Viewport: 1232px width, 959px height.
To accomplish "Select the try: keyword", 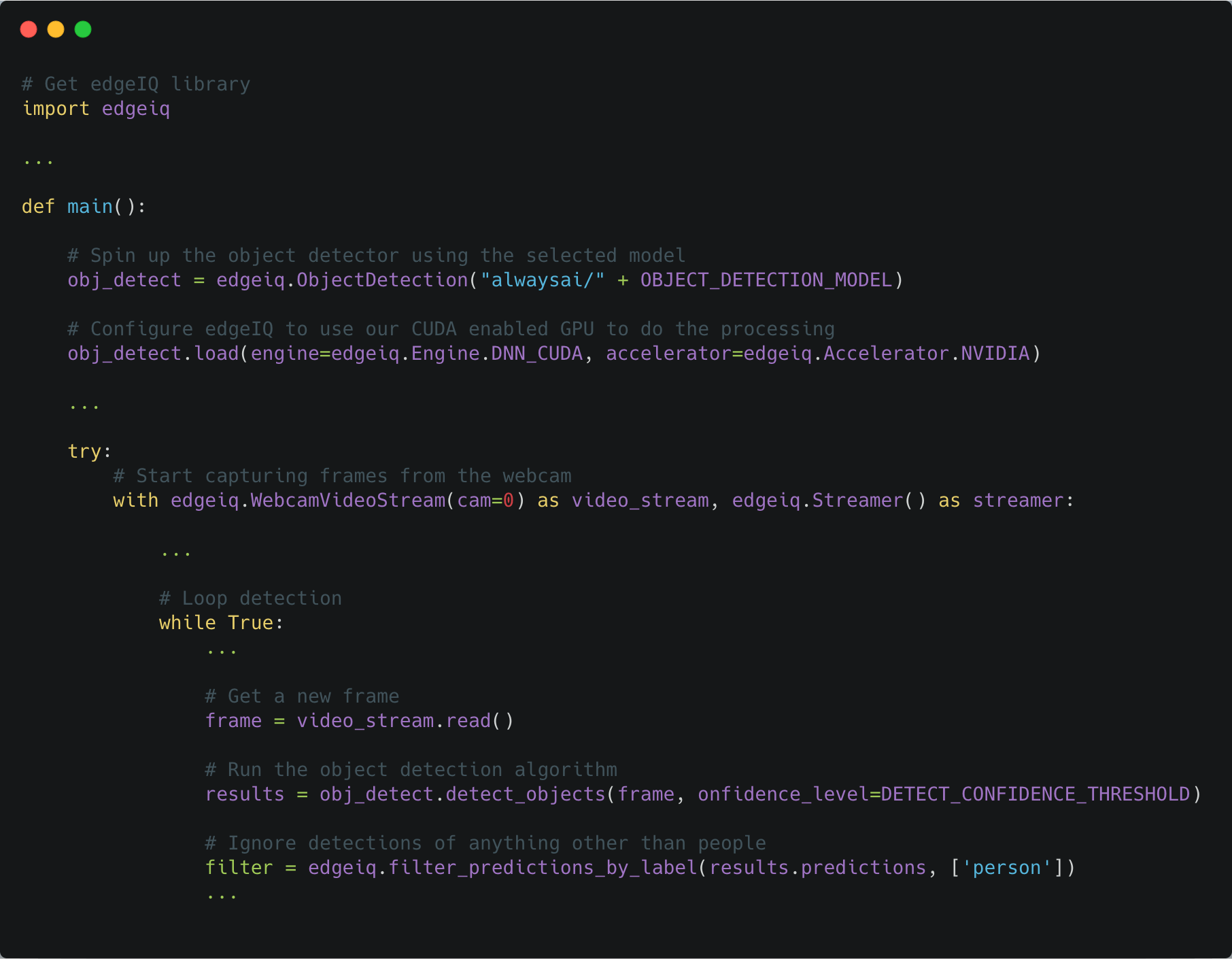I will (x=88, y=450).
